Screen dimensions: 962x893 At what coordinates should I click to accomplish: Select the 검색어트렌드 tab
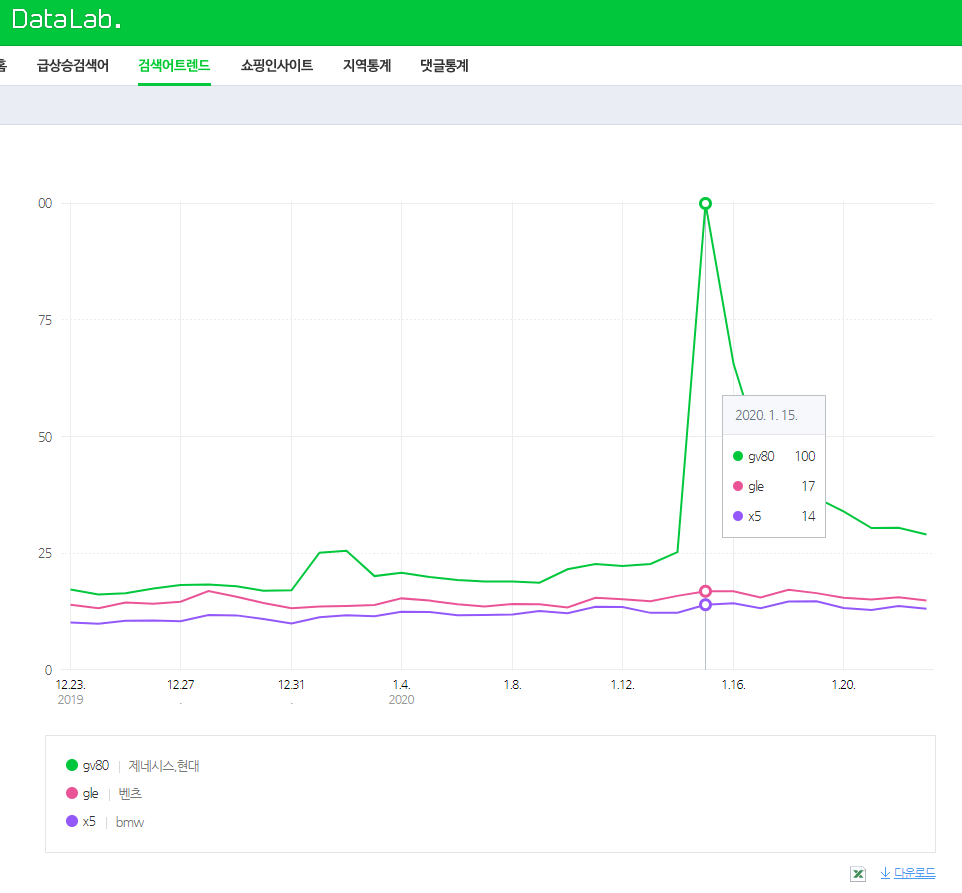(x=174, y=66)
